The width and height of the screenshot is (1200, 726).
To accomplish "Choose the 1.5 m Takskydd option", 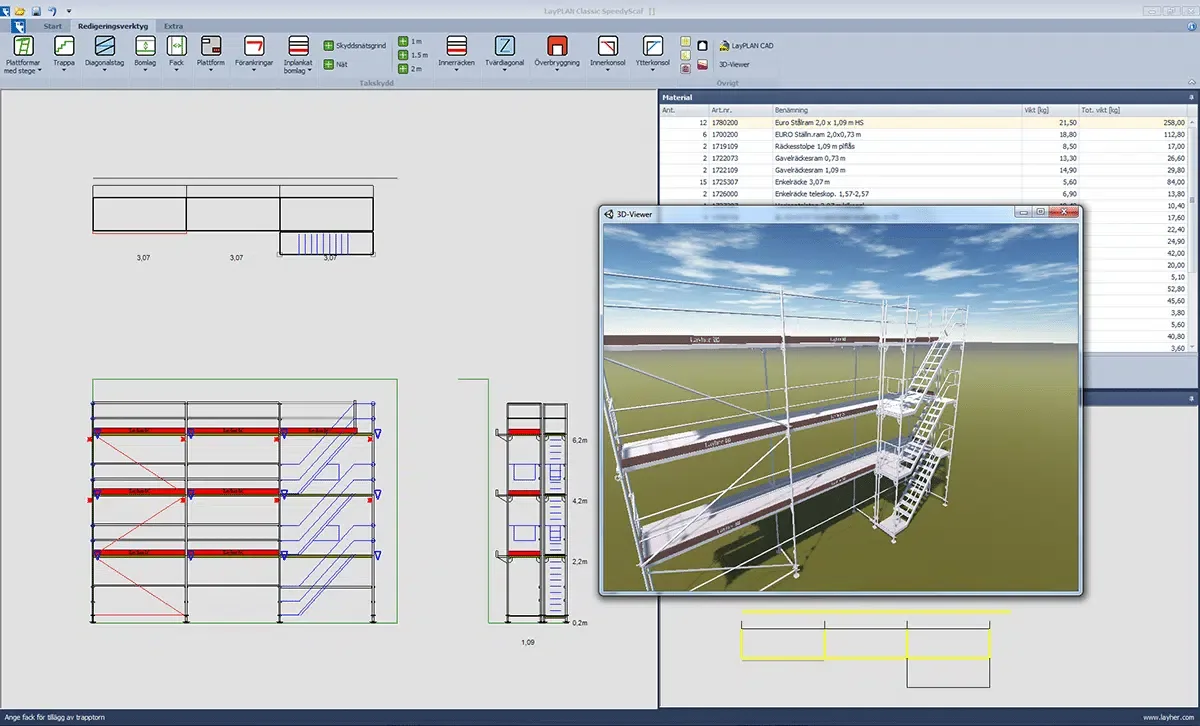I will click(412, 55).
